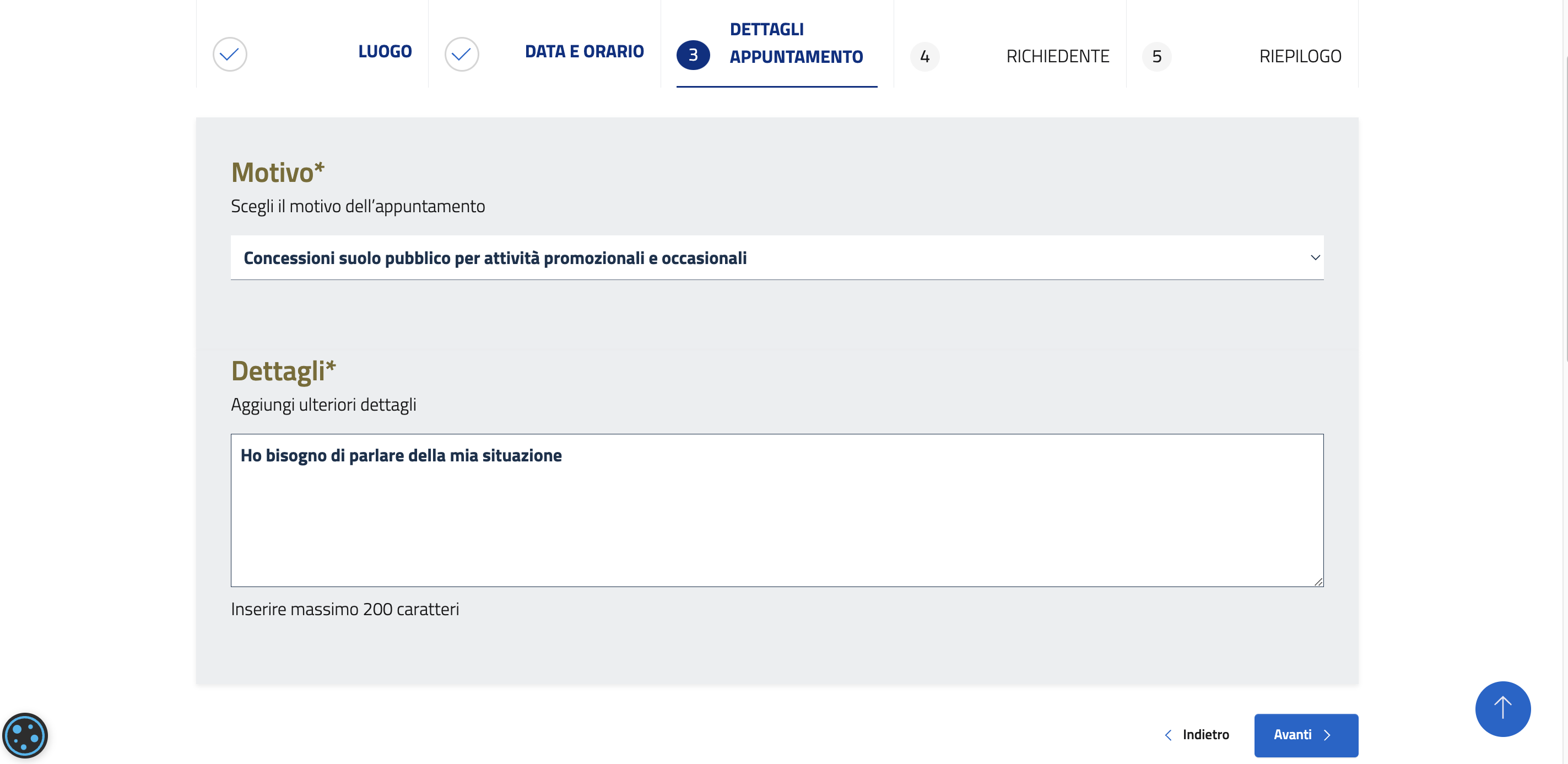Open the RIEPILOGO step

click(1300, 57)
